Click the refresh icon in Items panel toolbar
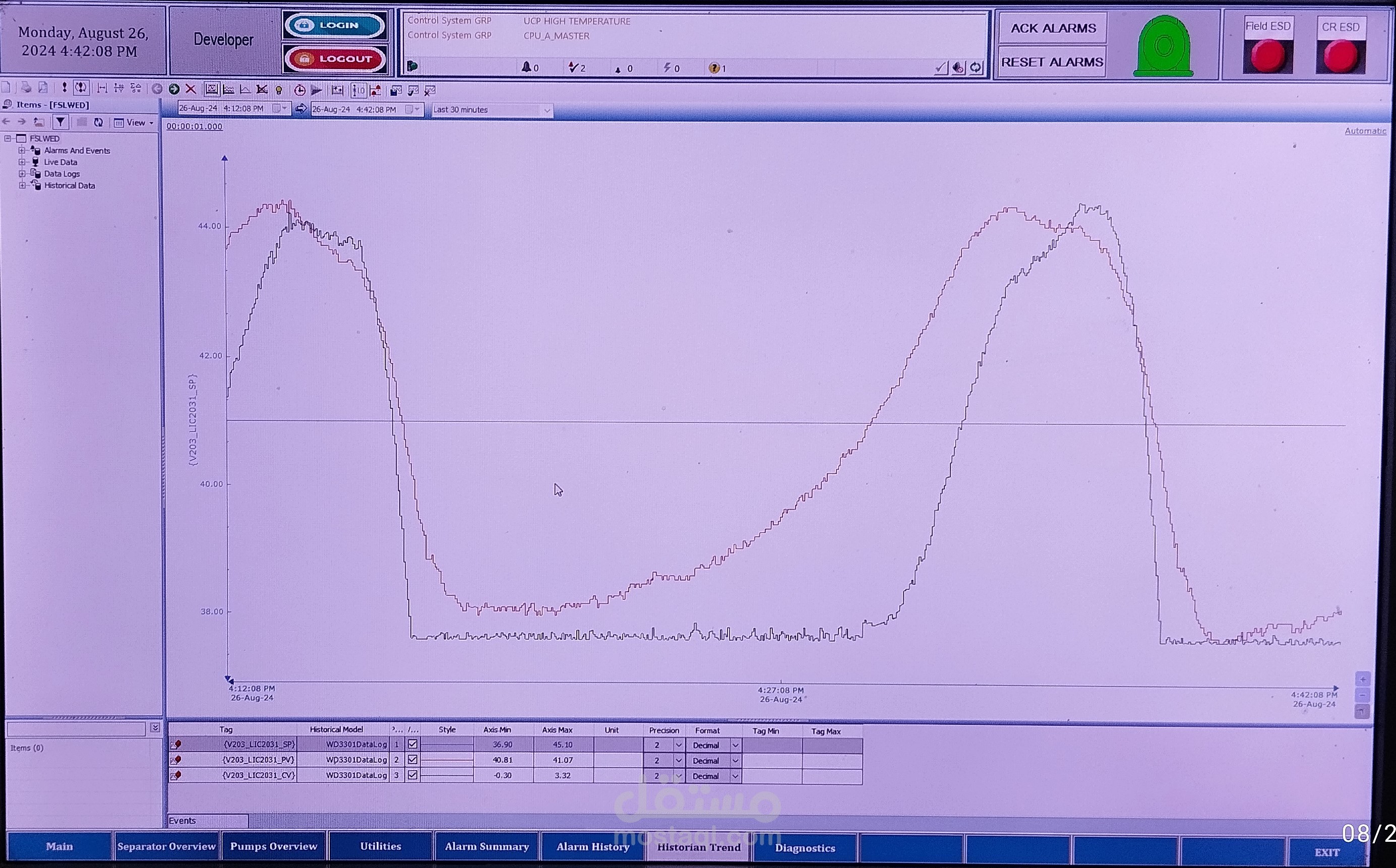 click(98, 122)
